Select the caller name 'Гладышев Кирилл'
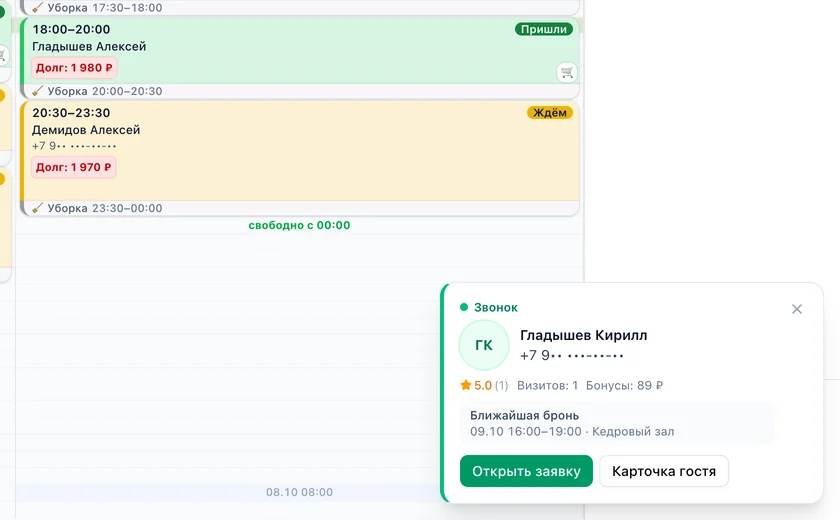This screenshot has height=520, width=840. [583, 335]
